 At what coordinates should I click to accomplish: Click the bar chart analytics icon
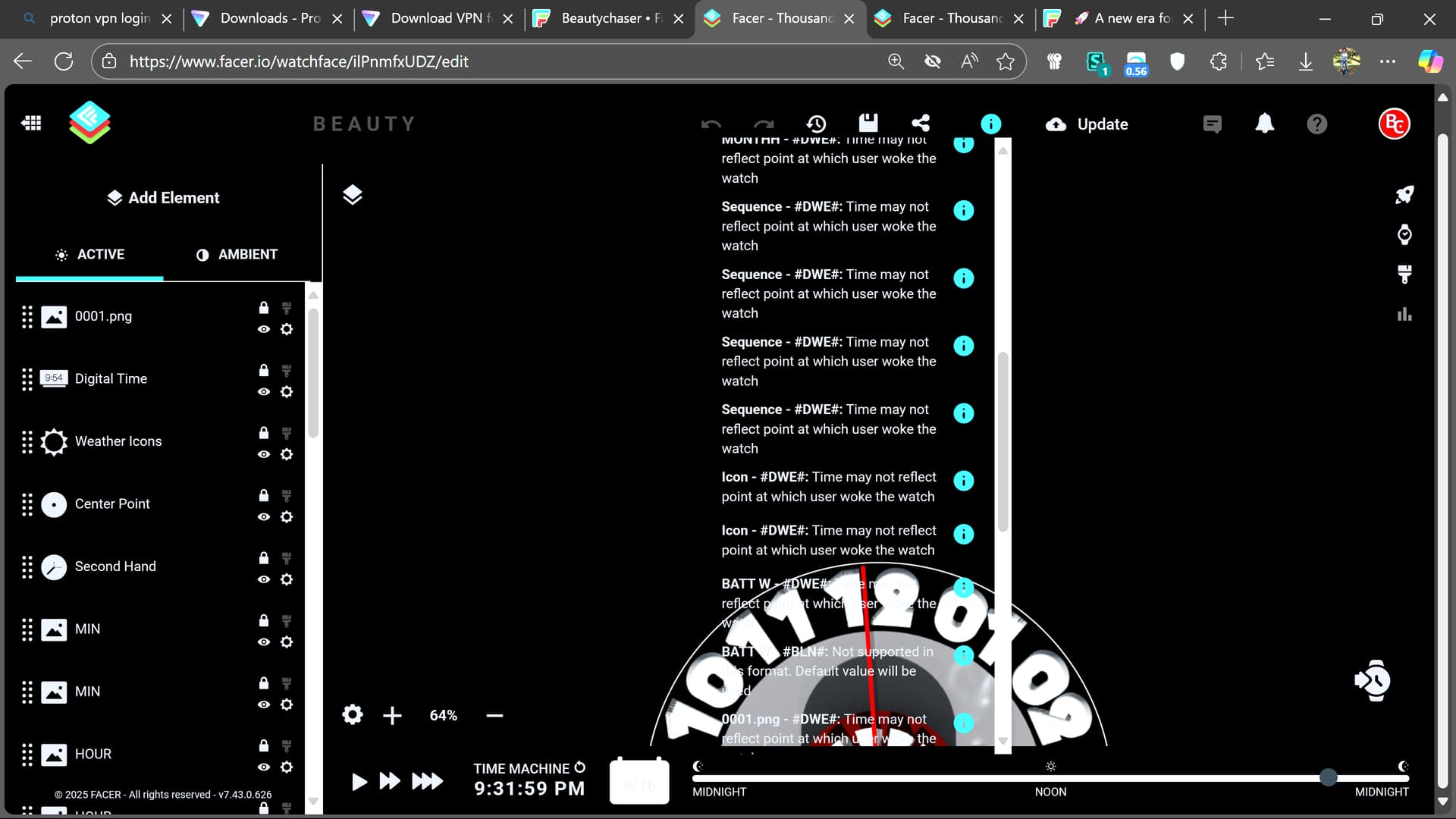[1404, 314]
